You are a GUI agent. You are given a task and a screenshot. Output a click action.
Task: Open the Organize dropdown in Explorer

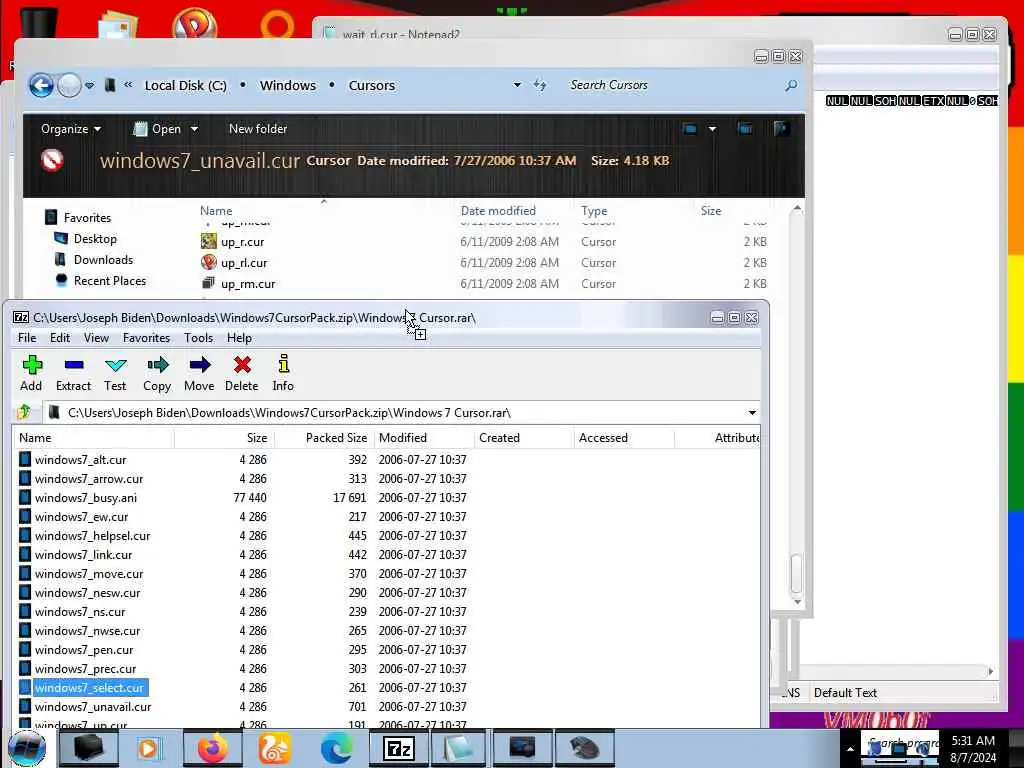pyautogui.click(x=71, y=129)
